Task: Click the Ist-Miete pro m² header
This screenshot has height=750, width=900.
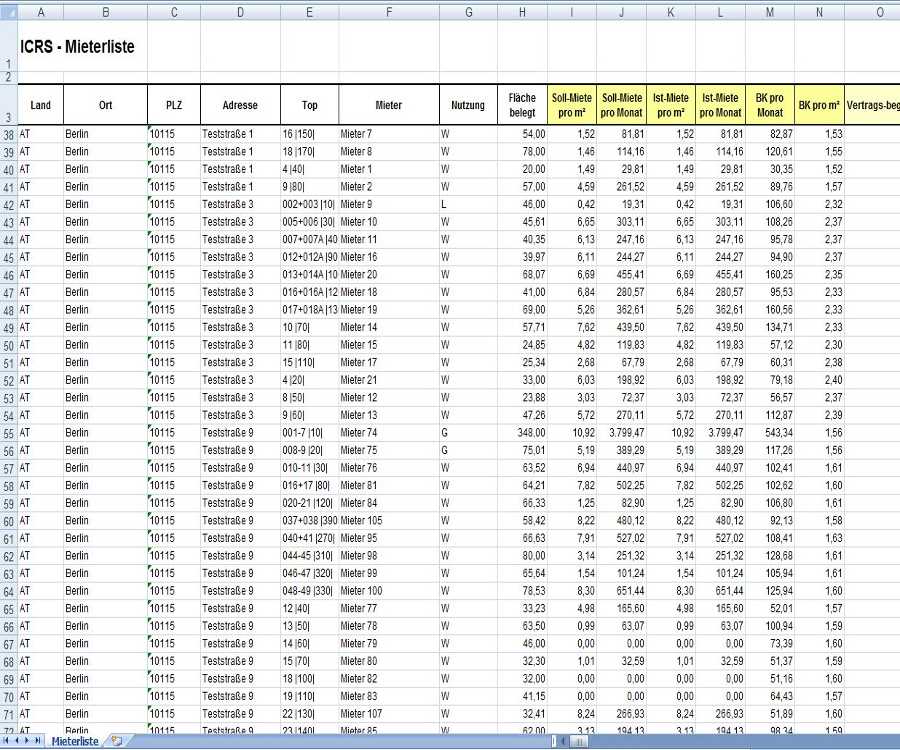Action: 670,105
